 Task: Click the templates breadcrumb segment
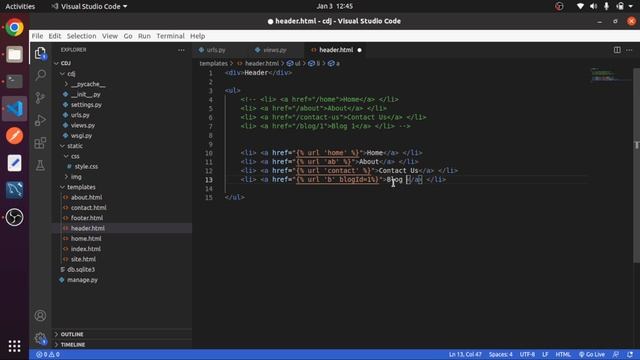(x=213, y=63)
